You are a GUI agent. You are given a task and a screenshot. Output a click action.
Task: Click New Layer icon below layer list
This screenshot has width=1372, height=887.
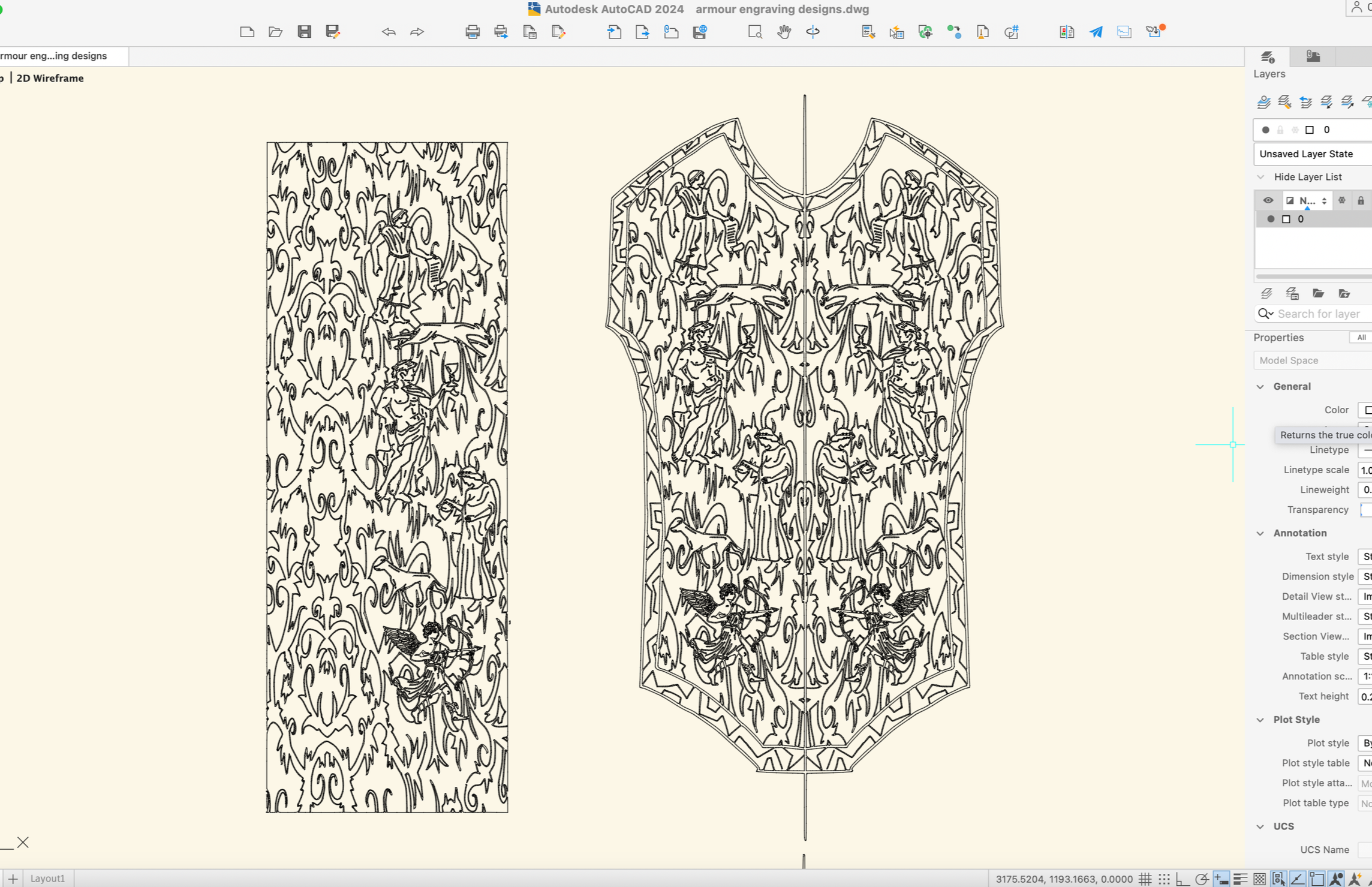[1266, 294]
